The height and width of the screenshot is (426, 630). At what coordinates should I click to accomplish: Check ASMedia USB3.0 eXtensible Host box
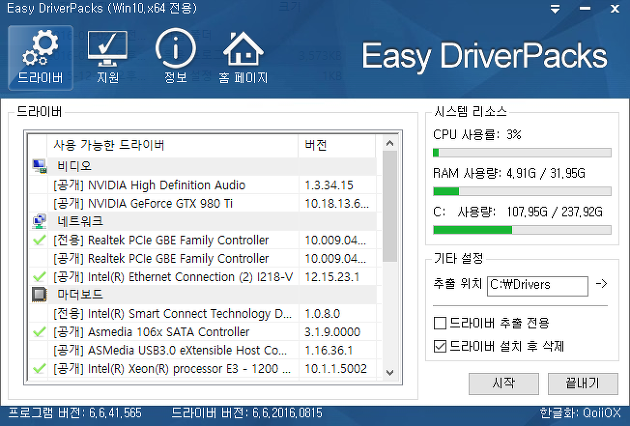(39, 350)
